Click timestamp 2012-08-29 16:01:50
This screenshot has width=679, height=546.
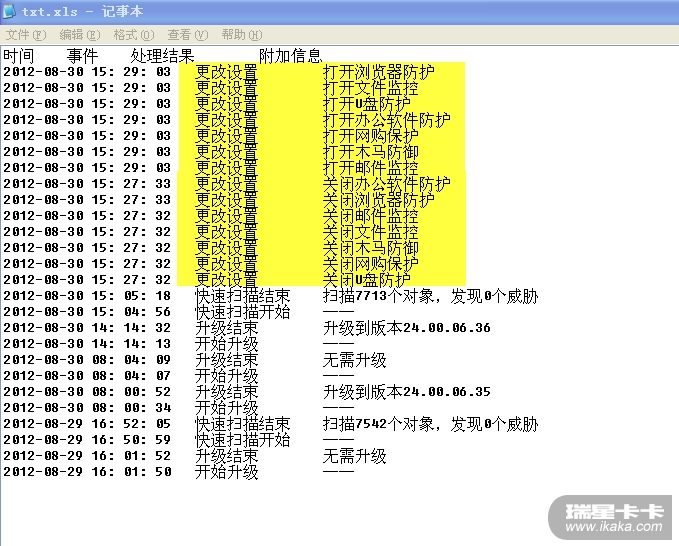(x=87, y=472)
